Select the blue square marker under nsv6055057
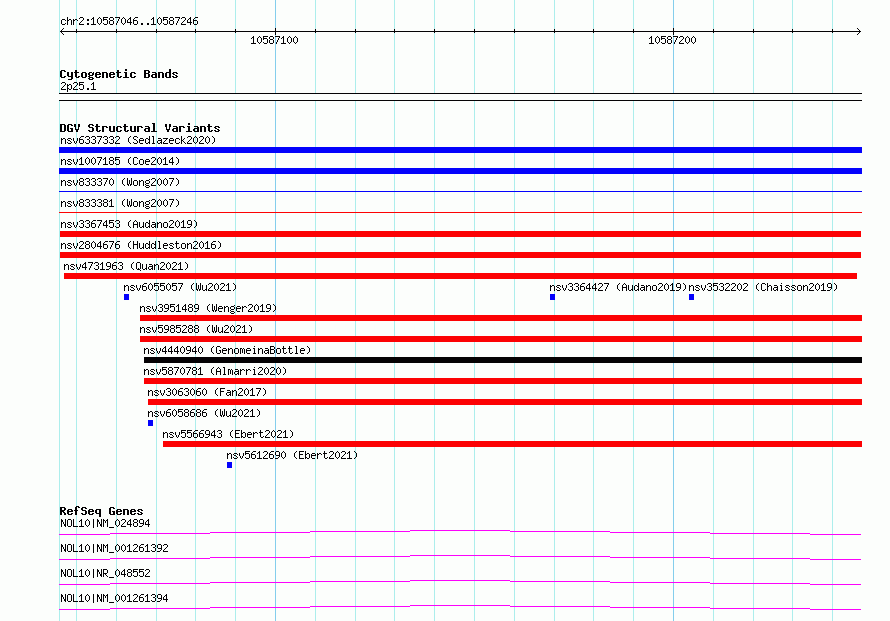Image resolution: width=890 pixels, height=621 pixels. coord(127,297)
